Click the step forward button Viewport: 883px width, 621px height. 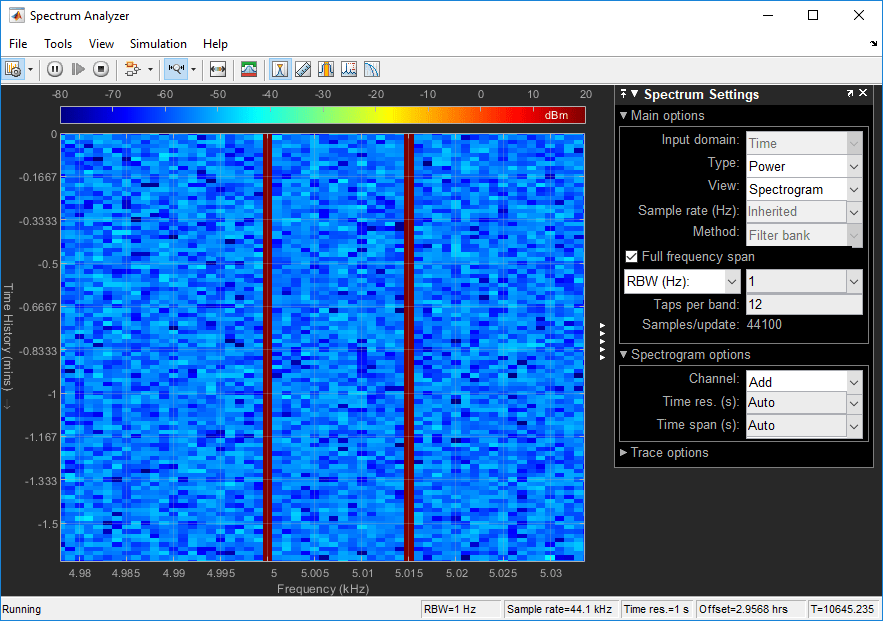pyautogui.click(x=78, y=69)
